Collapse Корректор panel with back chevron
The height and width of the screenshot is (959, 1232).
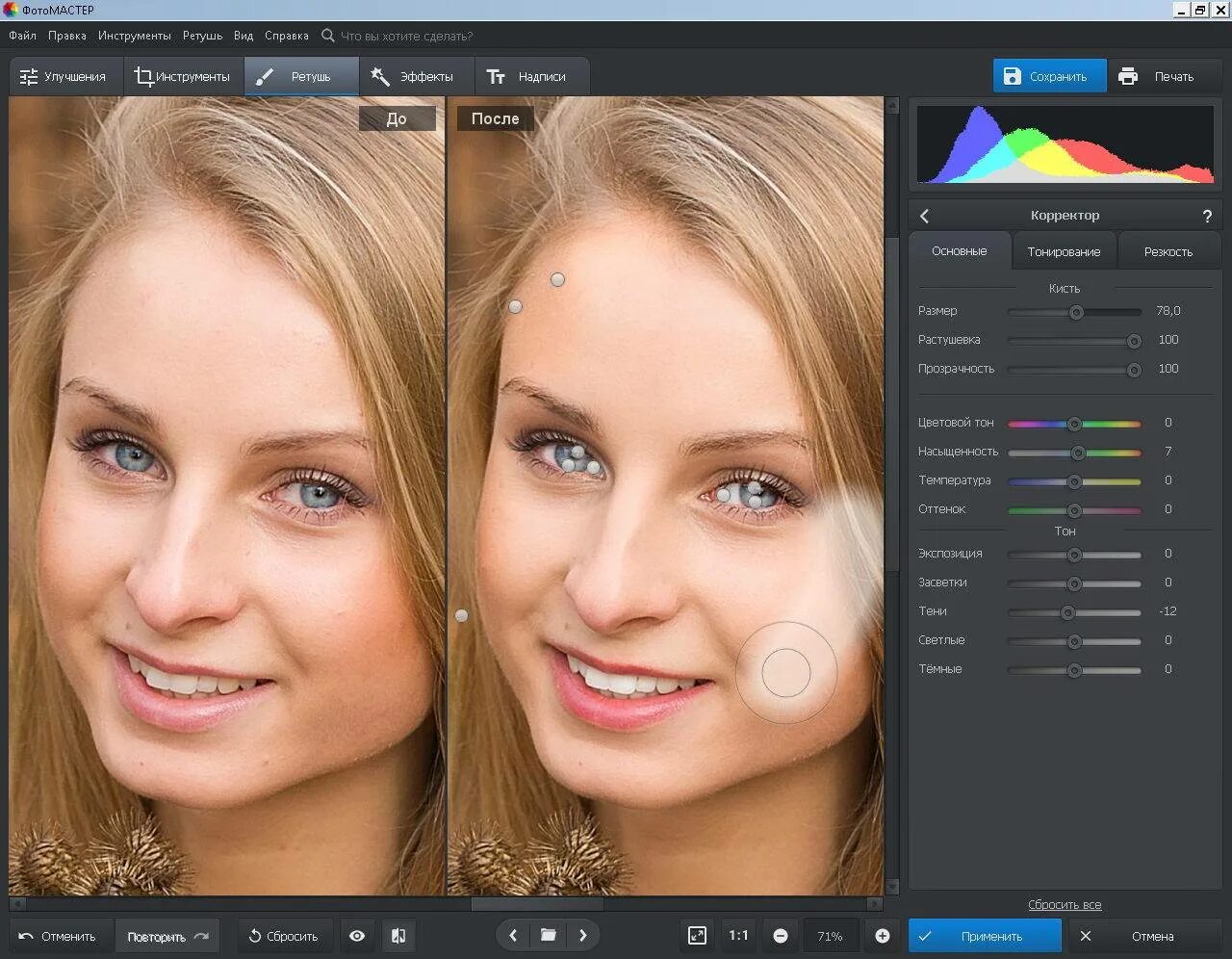pyautogui.click(x=925, y=217)
